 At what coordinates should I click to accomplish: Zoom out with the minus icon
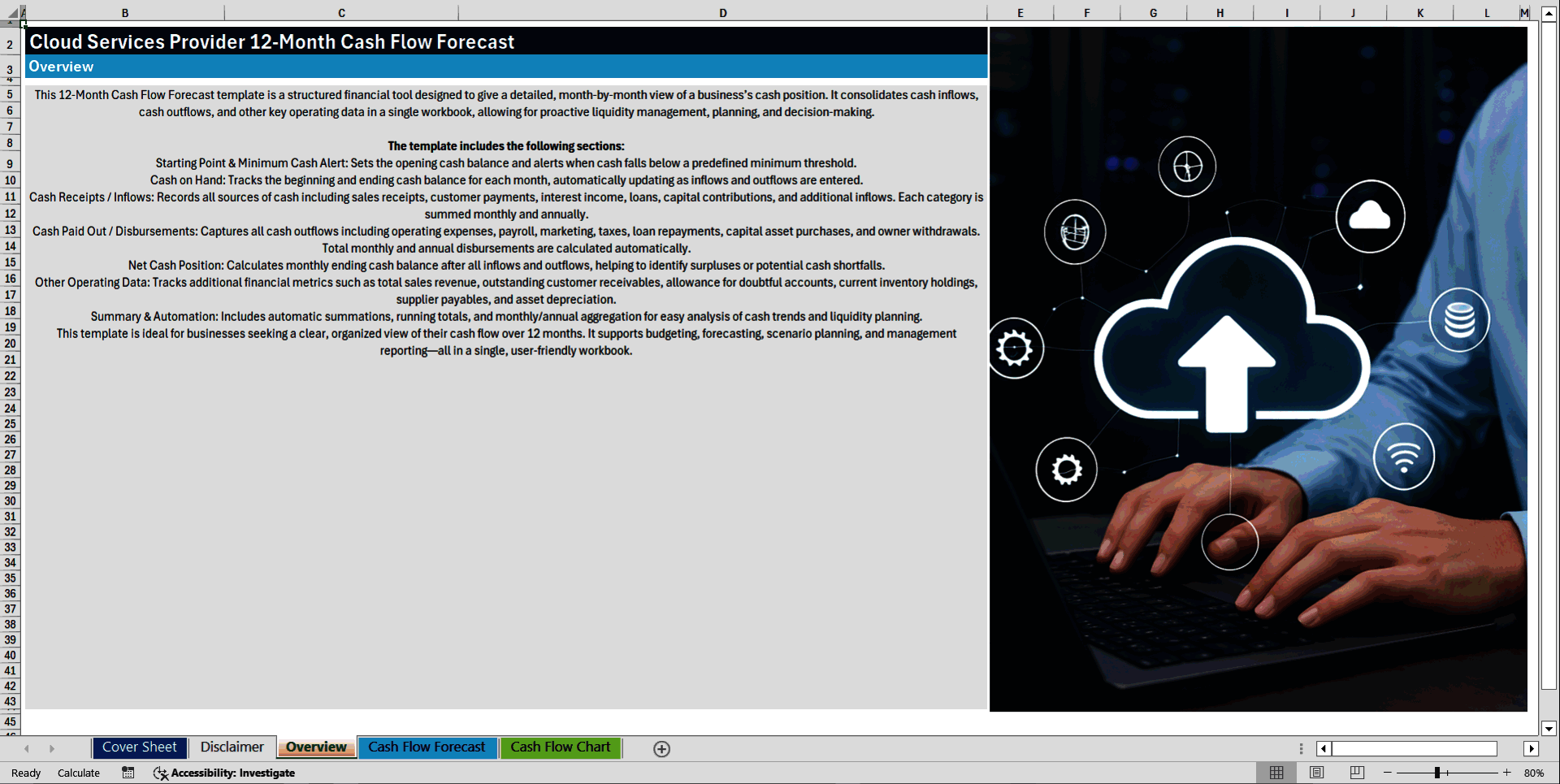1388,773
